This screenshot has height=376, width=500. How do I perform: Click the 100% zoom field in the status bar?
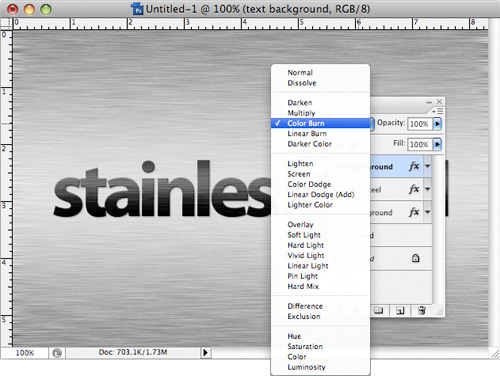(25, 353)
